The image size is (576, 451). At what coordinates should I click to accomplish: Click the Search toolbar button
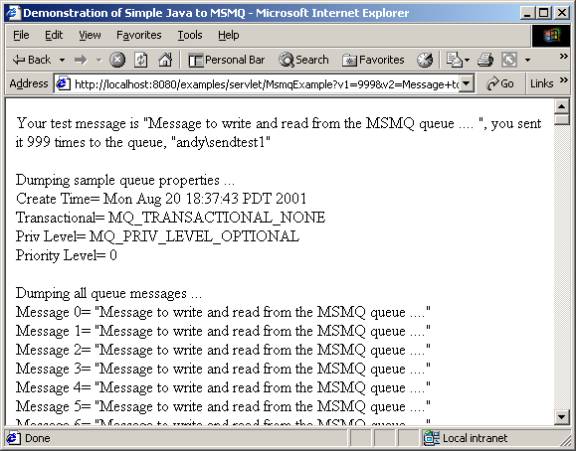[303, 60]
